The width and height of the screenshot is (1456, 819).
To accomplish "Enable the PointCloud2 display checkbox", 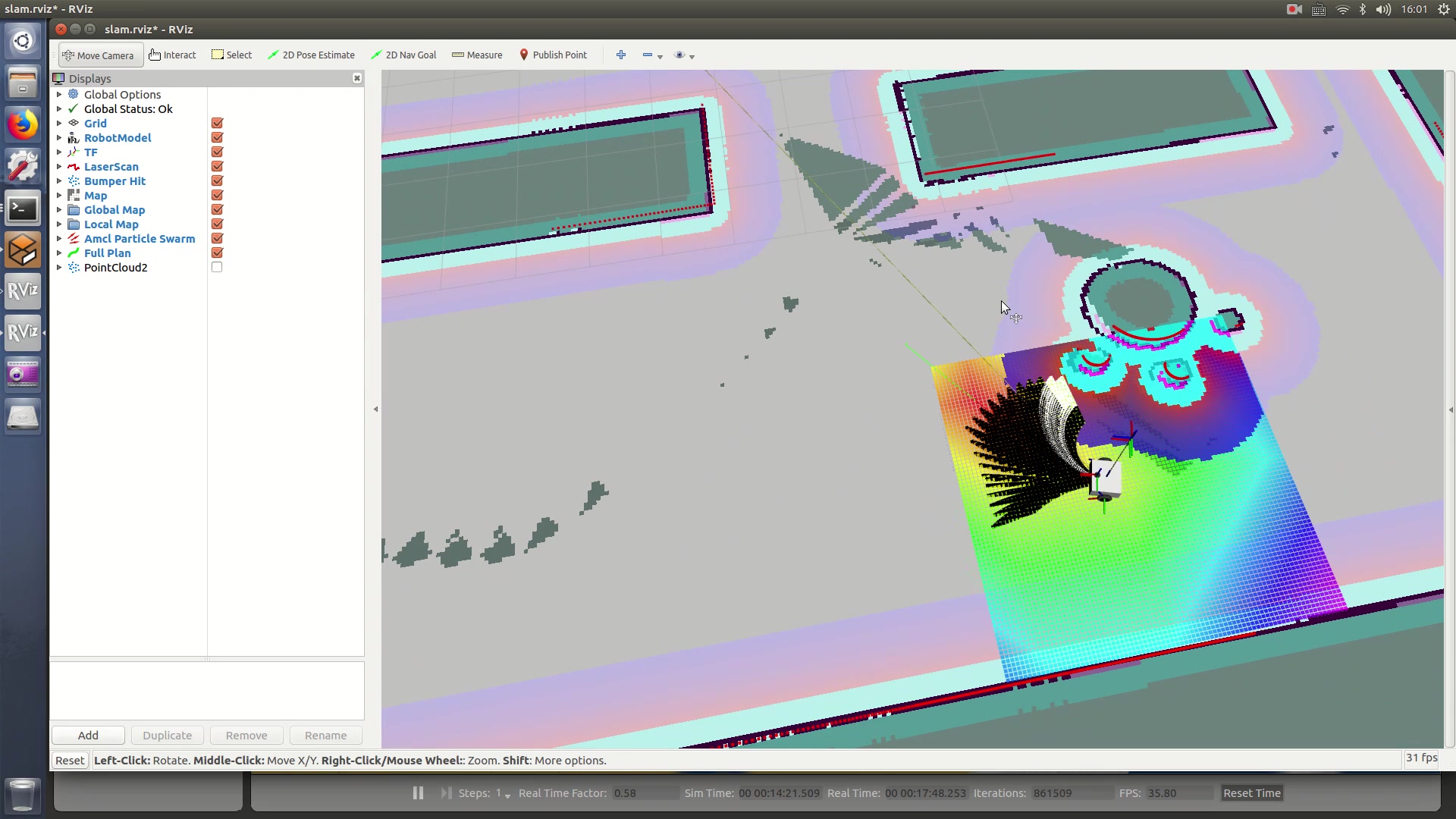I will 217,267.
